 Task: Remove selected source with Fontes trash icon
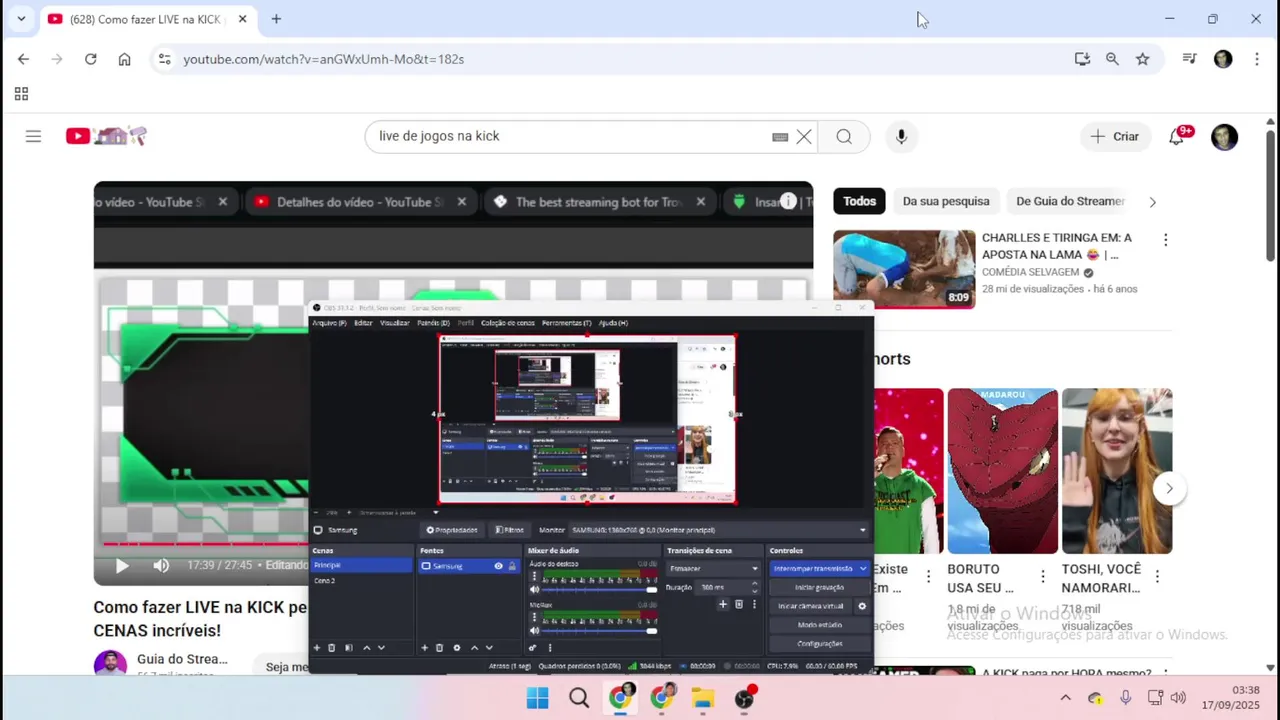(x=439, y=648)
